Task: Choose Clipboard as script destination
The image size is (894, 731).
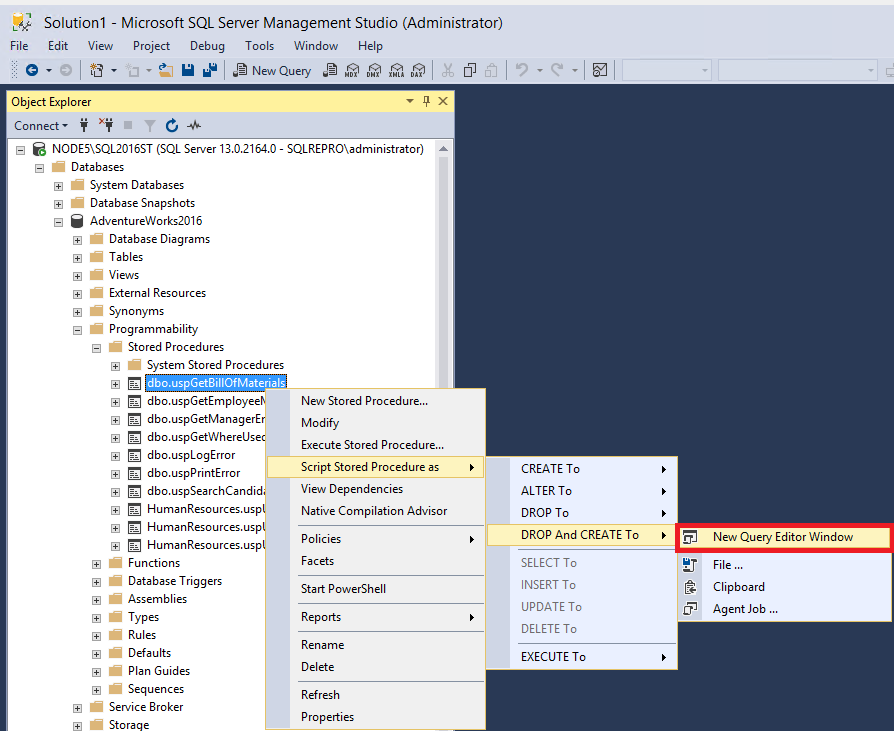Action: [x=784, y=587]
